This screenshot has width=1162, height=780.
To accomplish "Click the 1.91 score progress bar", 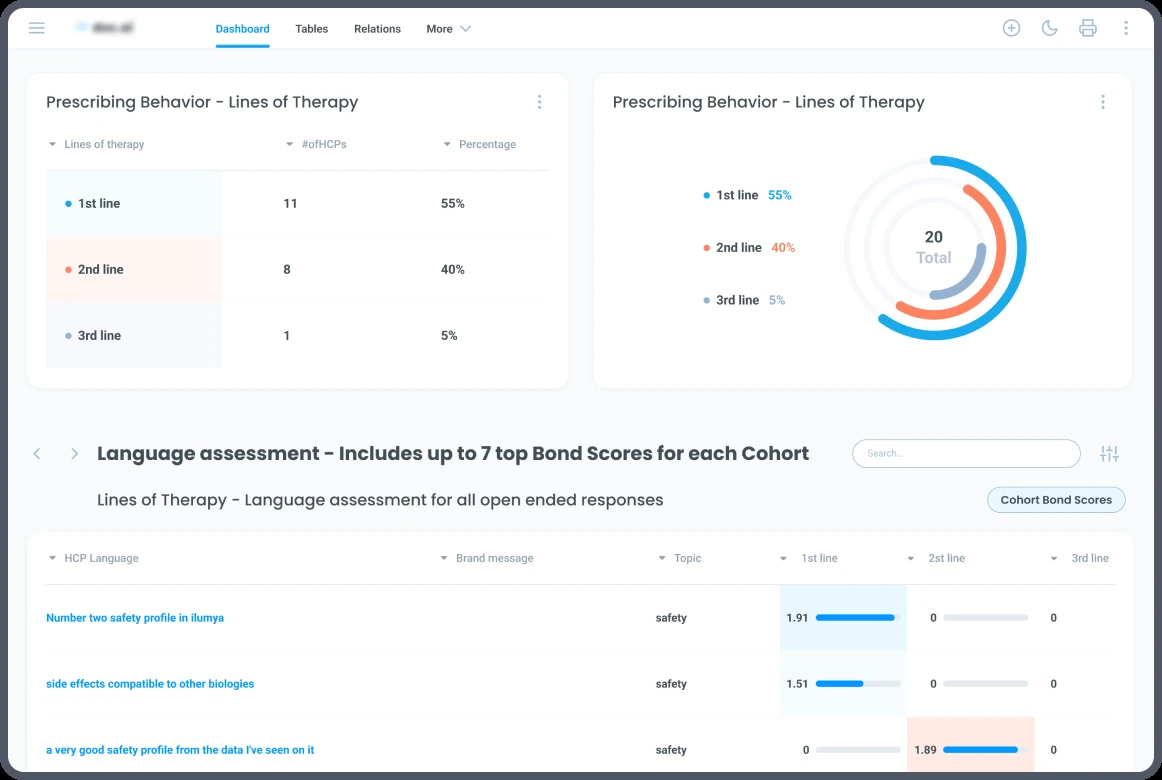I will pyautogui.click(x=858, y=618).
